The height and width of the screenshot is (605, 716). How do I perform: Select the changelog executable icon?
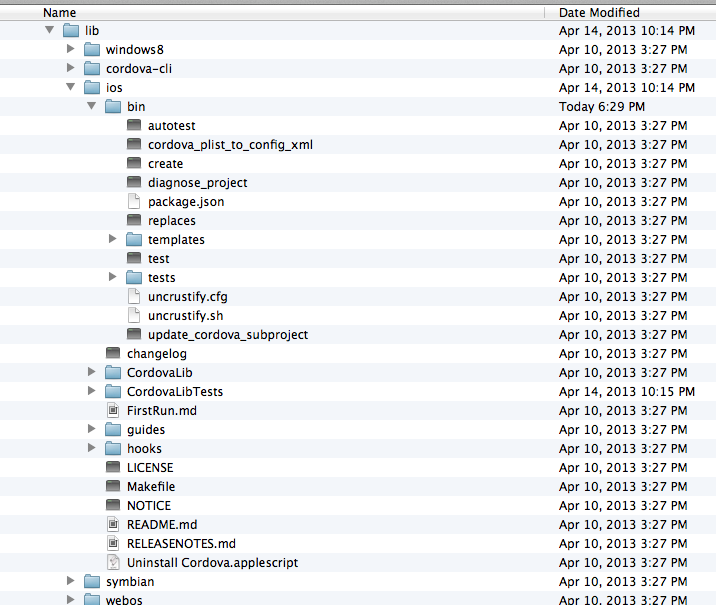point(113,353)
